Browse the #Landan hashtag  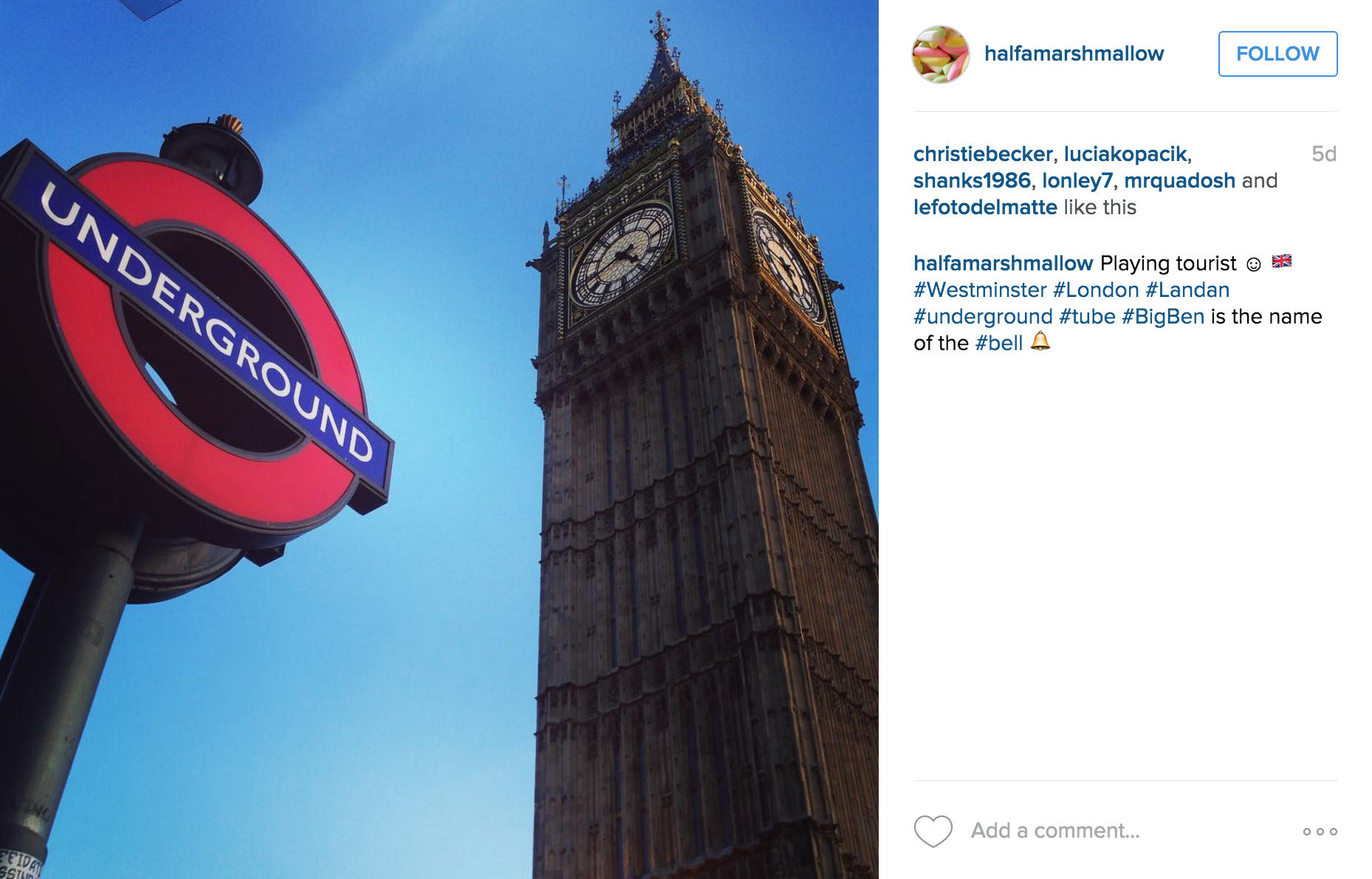point(1187,290)
